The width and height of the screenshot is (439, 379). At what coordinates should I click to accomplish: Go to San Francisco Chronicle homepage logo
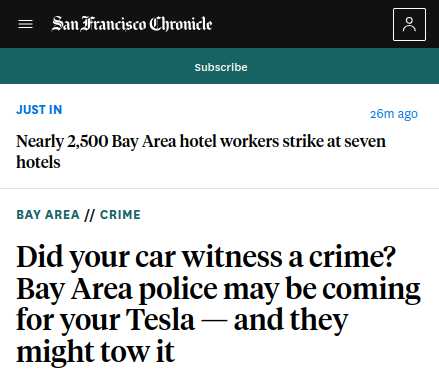[x=132, y=24]
